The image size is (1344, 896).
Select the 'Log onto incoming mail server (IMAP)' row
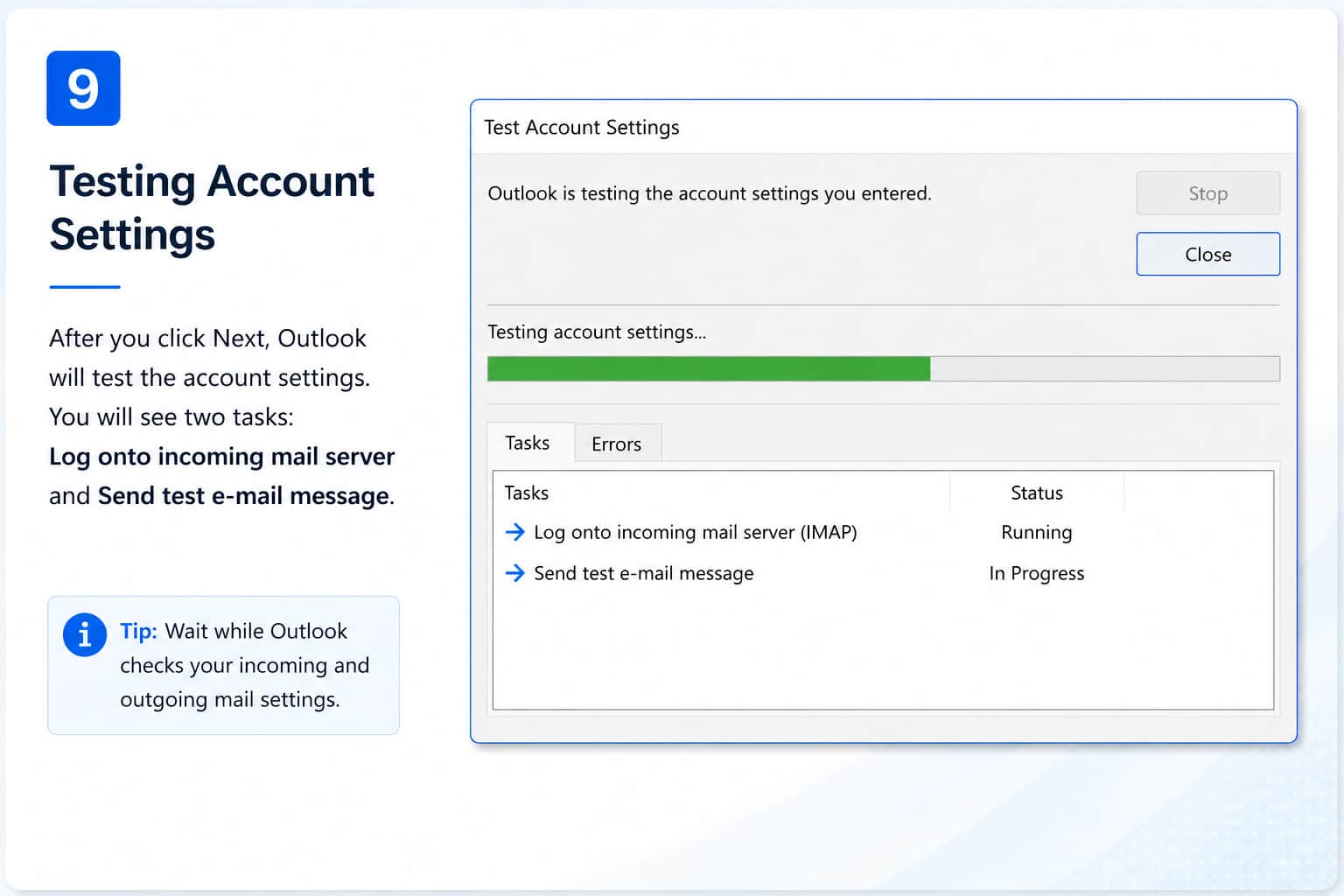click(x=883, y=532)
